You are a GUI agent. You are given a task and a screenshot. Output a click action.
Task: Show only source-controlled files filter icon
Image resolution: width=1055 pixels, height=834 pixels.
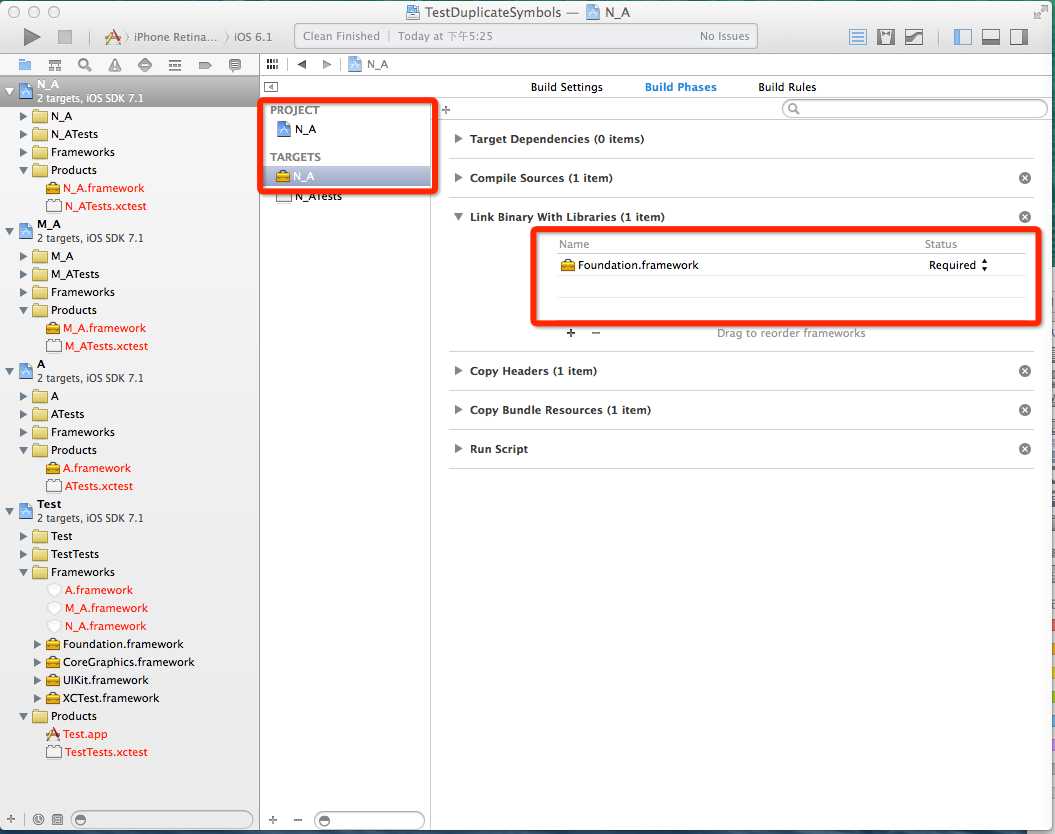point(57,819)
